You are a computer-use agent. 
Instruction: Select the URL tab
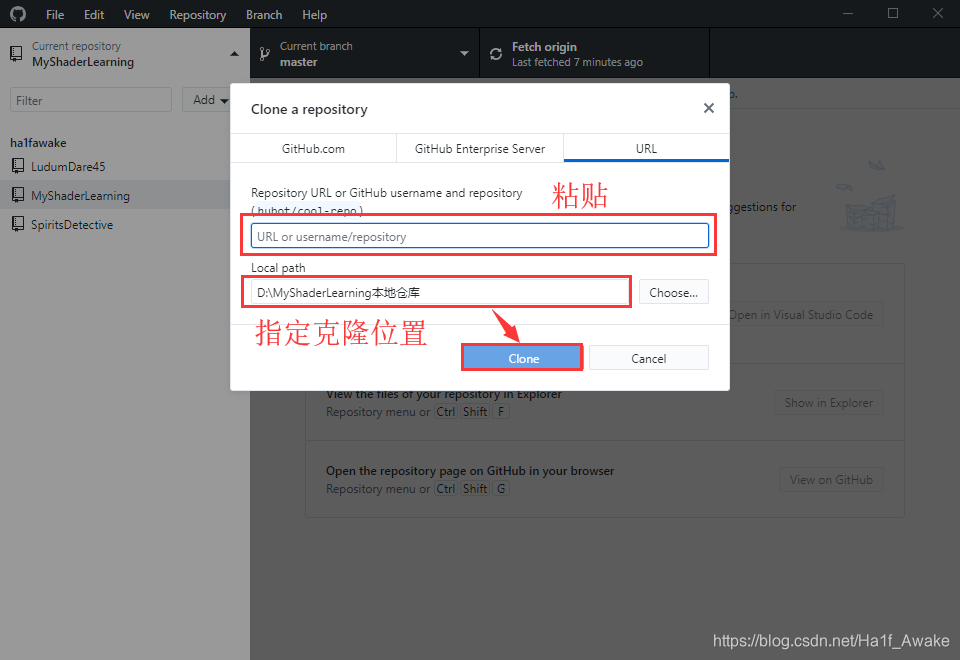click(646, 149)
